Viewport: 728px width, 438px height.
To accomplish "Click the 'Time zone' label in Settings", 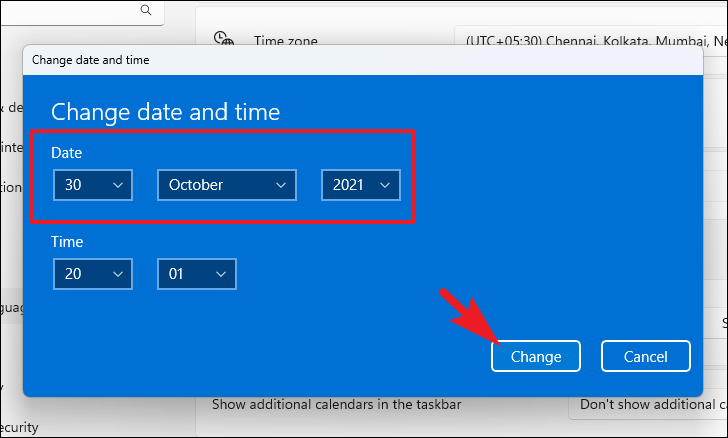I will click(286, 41).
